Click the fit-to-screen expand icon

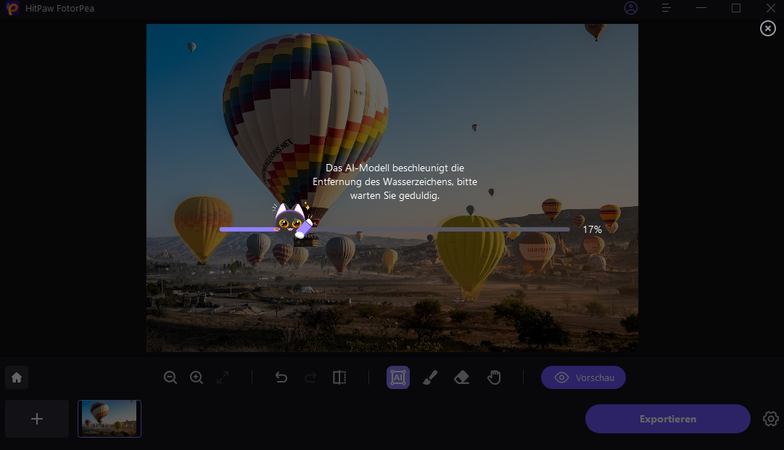(222, 378)
